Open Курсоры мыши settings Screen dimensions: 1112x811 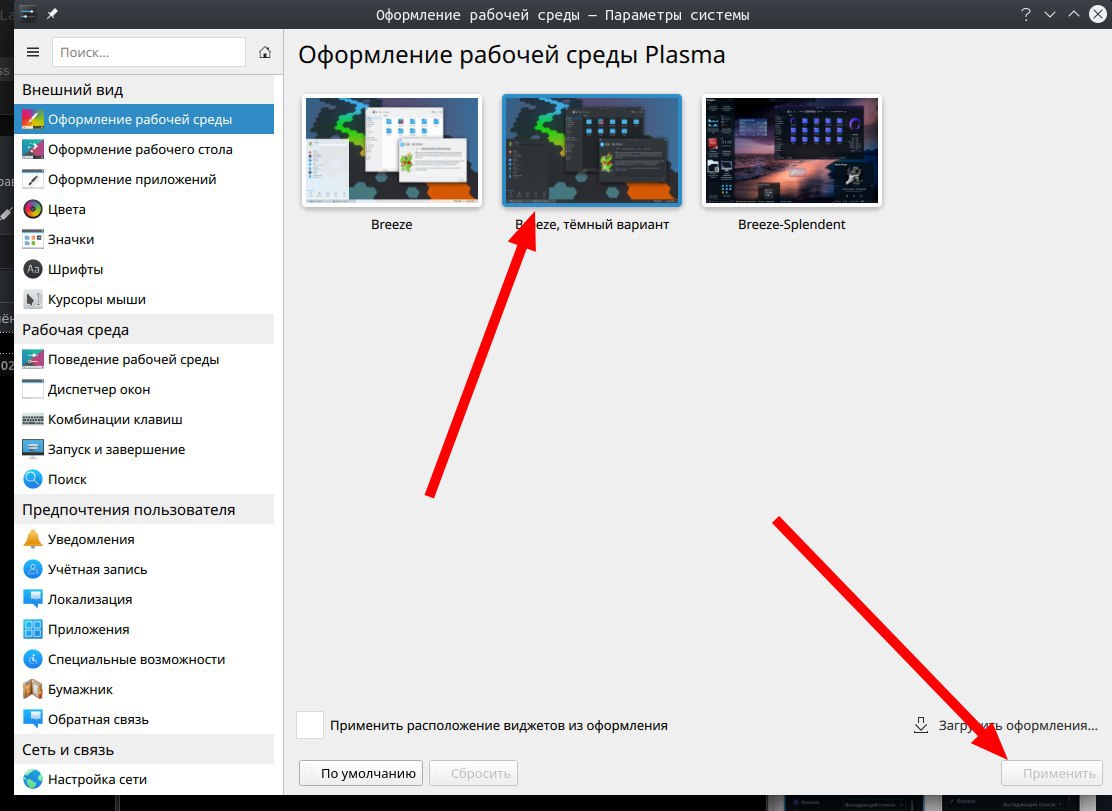144,299
